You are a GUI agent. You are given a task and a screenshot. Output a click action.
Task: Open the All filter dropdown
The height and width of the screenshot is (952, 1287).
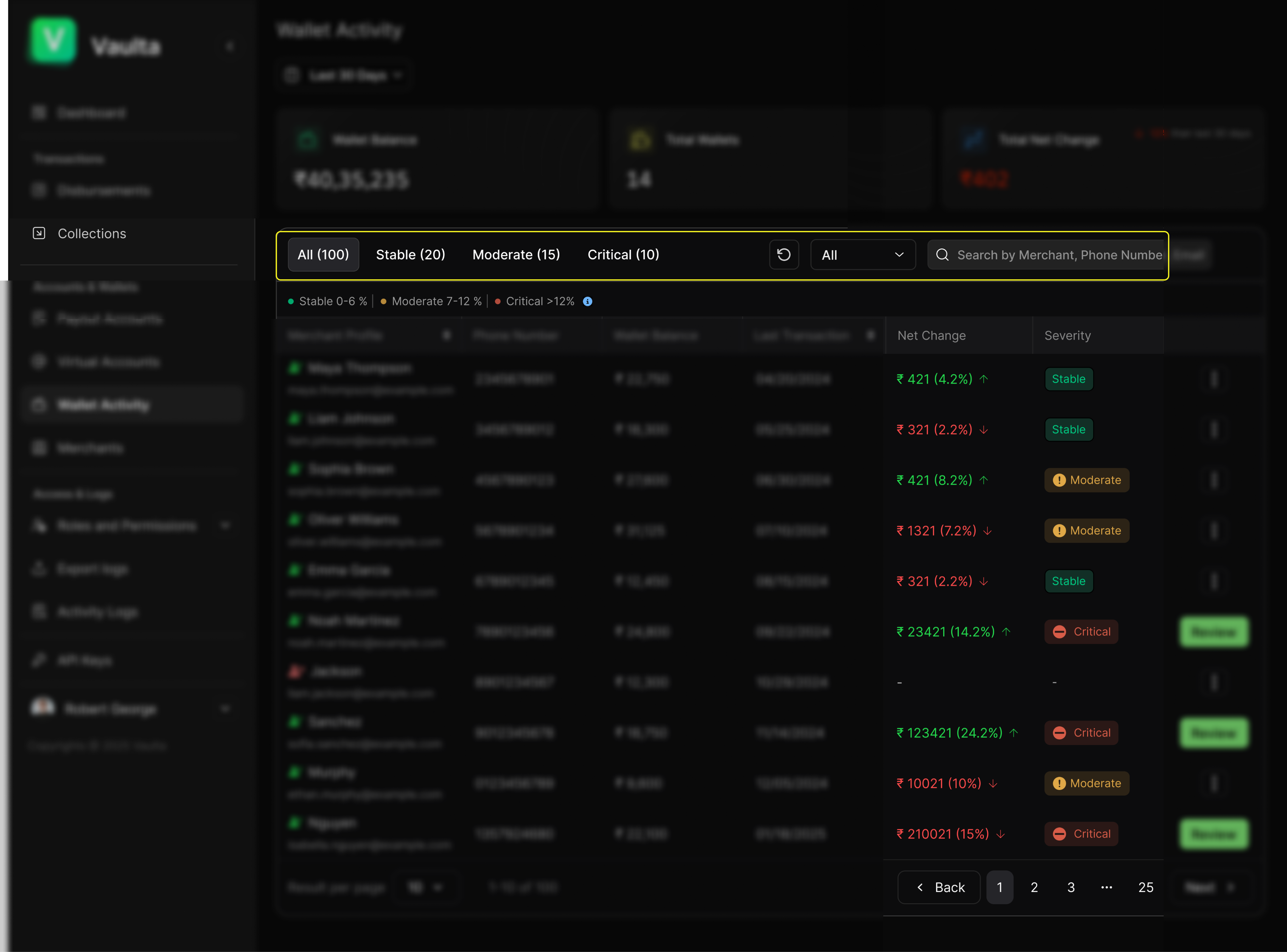pos(862,255)
